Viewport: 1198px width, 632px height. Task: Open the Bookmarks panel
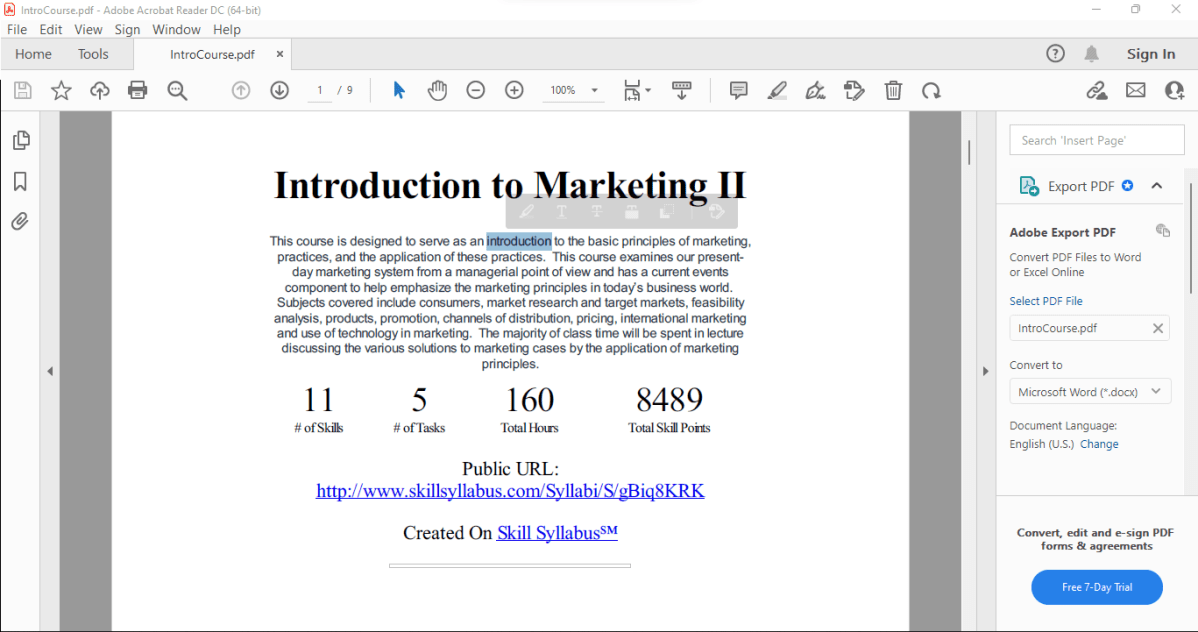[x=21, y=181]
